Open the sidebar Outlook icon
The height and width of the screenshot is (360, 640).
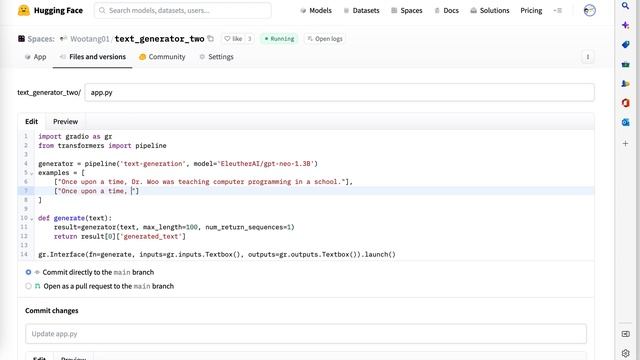tap(625, 122)
